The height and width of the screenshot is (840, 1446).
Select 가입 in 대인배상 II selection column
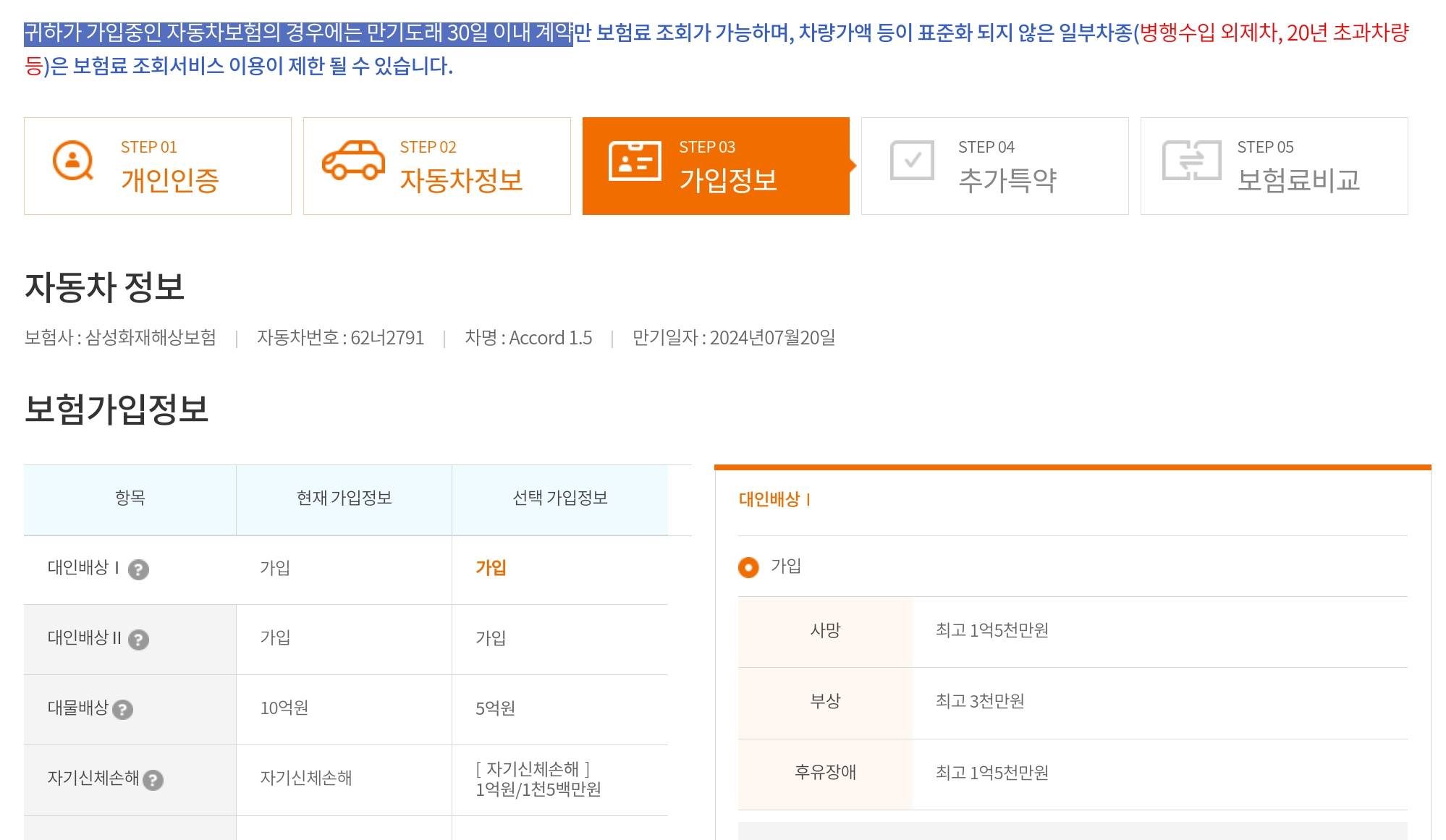pos(491,638)
